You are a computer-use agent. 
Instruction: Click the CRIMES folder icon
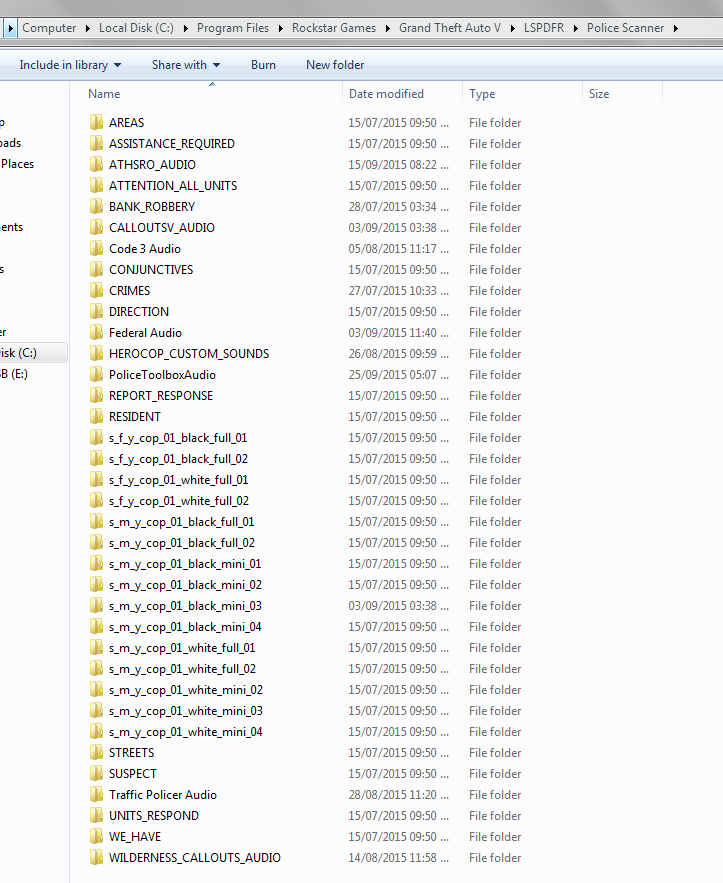tap(96, 291)
